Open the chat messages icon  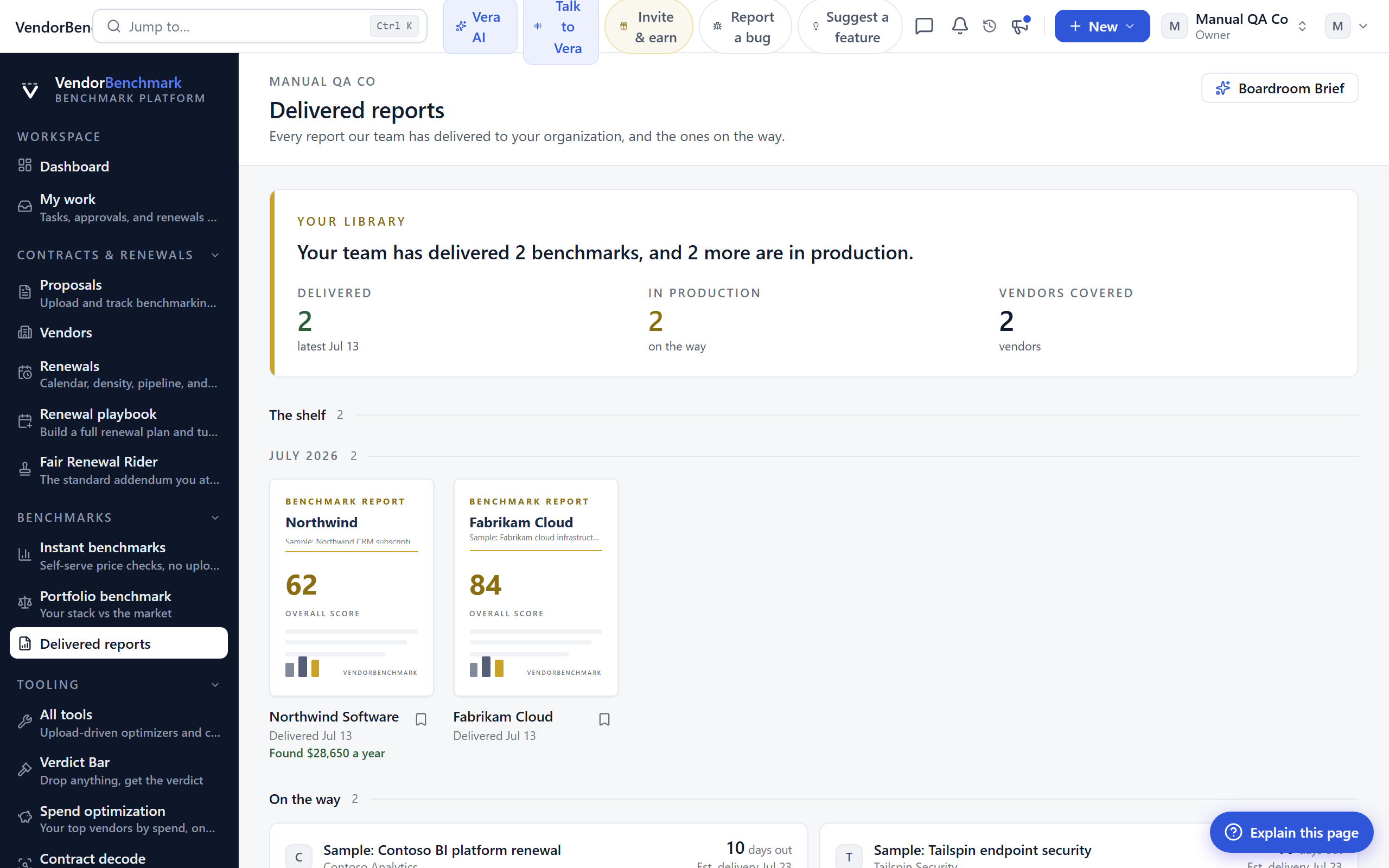coord(924,27)
